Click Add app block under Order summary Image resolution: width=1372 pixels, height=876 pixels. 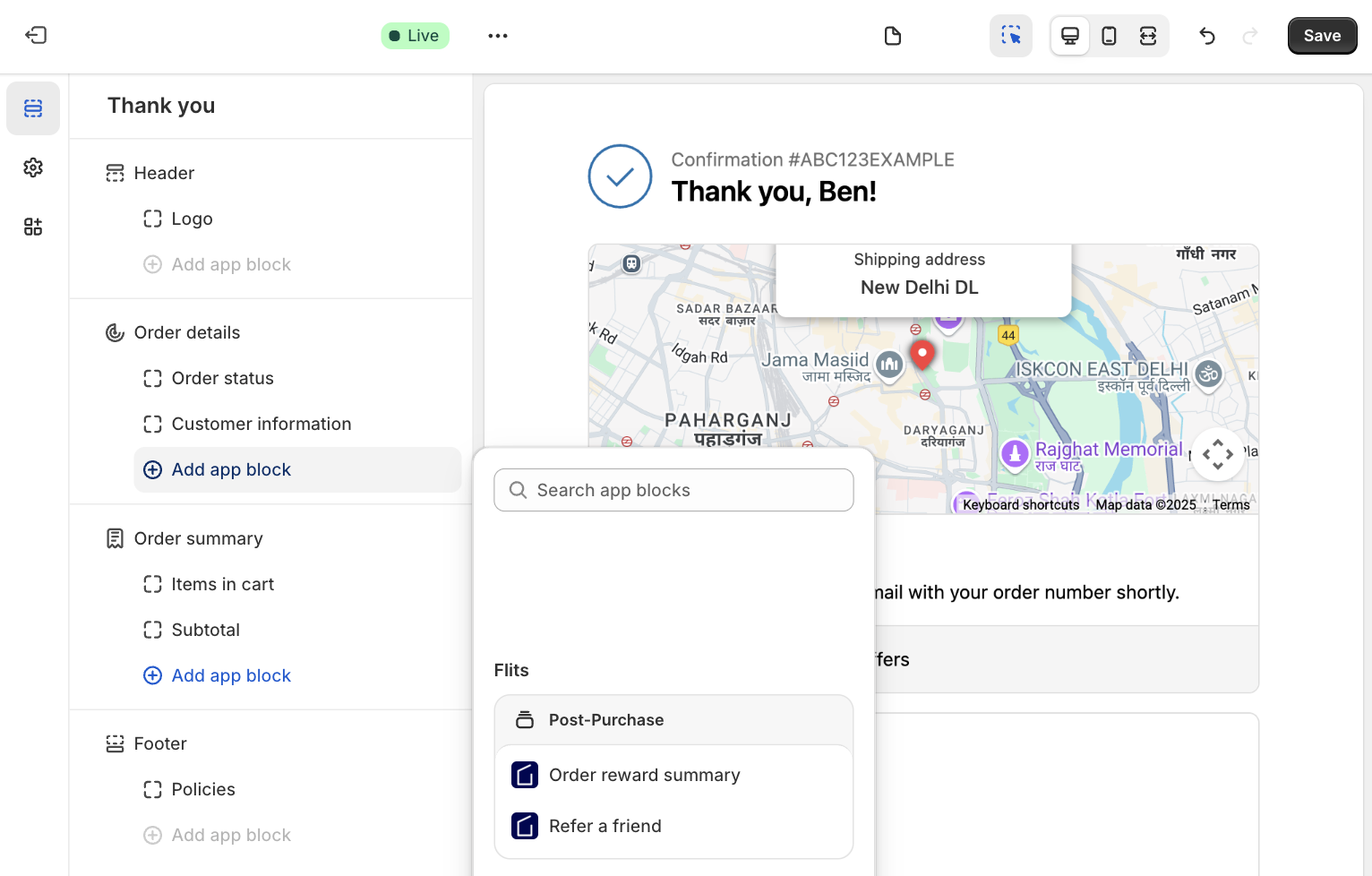[x=218, y=675]
